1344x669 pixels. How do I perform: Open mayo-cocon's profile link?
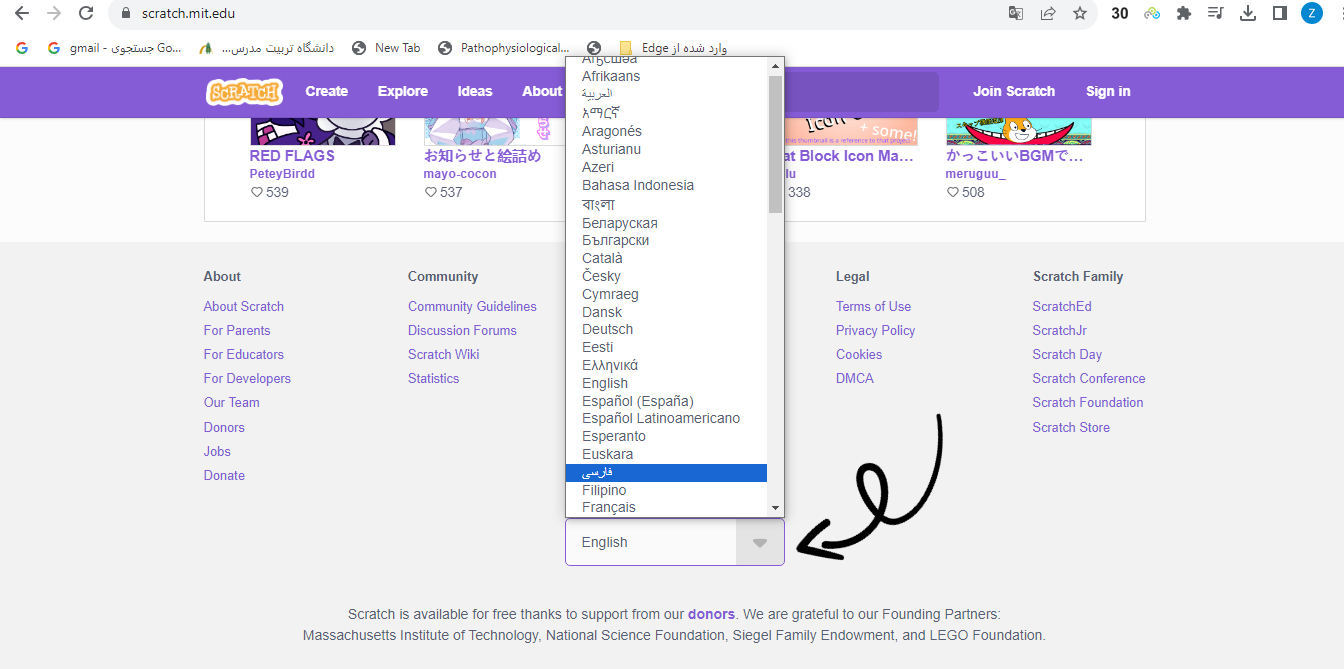click(x=460, y=174)
